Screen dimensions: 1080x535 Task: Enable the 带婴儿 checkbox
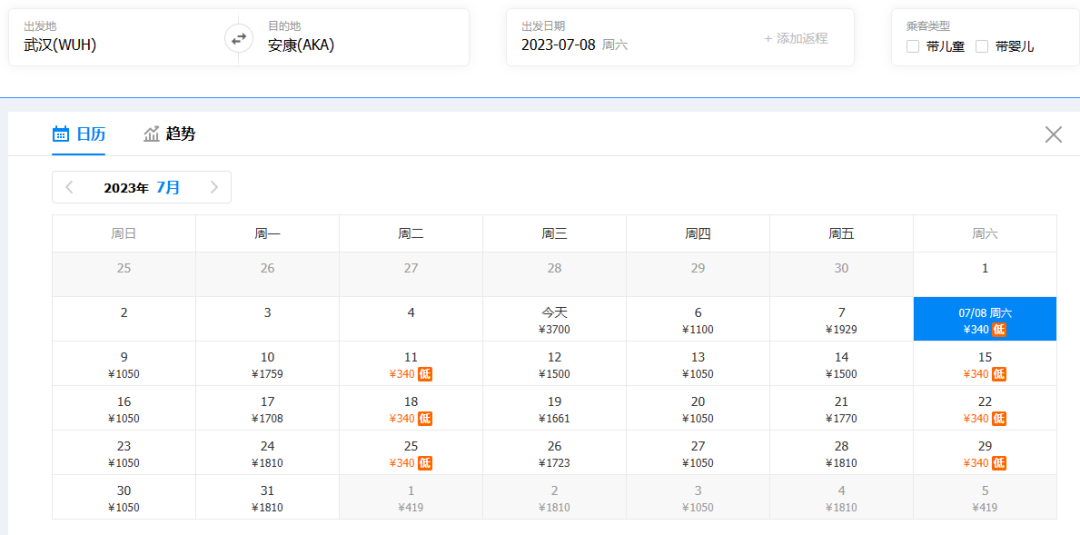tap(981, 46)
